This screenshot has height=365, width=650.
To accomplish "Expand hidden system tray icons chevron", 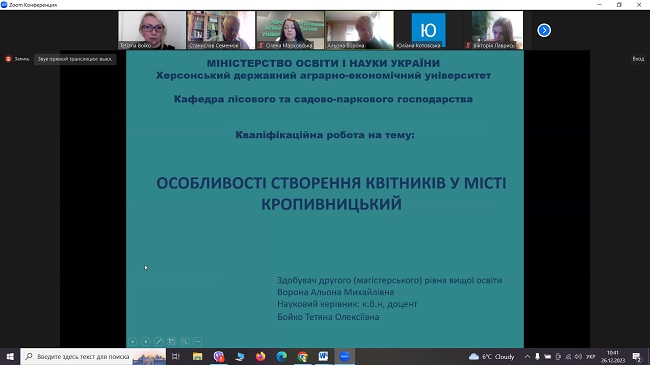I will tap(527, 357).
